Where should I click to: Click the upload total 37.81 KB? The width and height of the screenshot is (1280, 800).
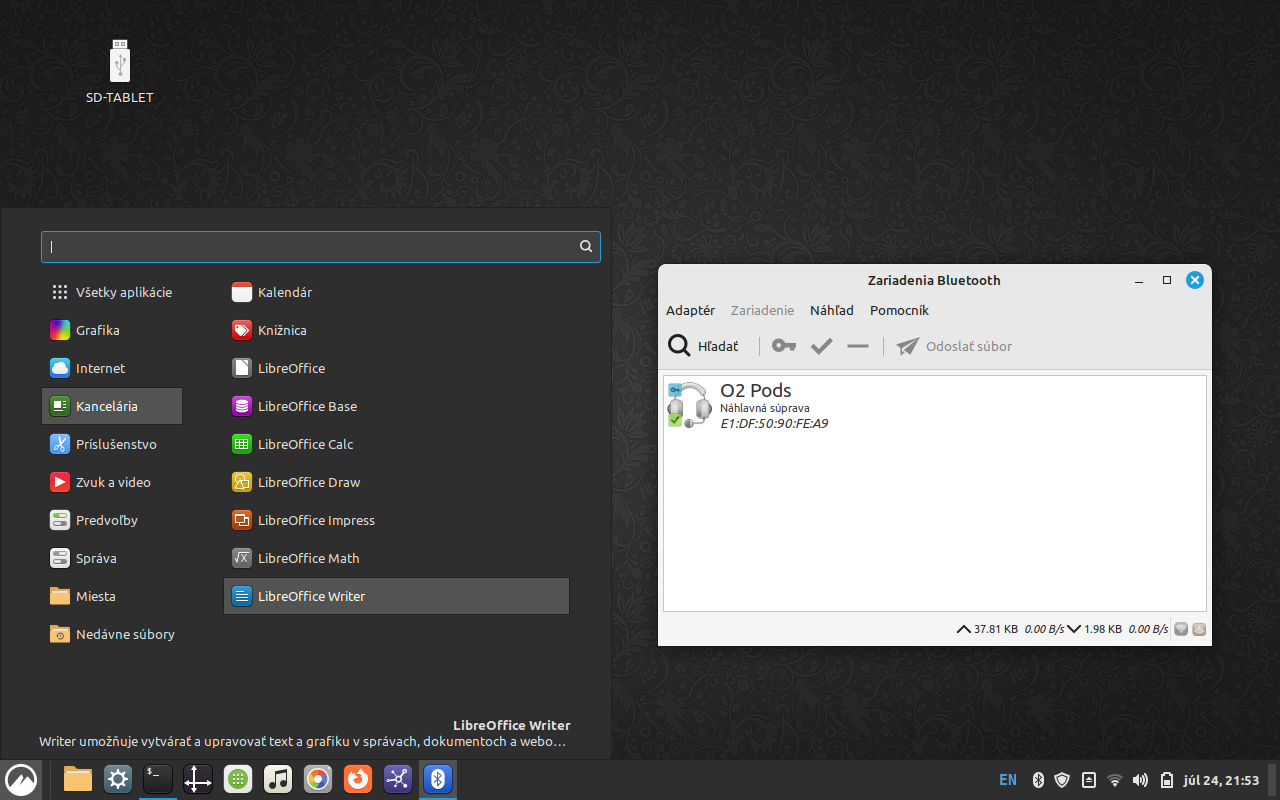pos(995,629)
